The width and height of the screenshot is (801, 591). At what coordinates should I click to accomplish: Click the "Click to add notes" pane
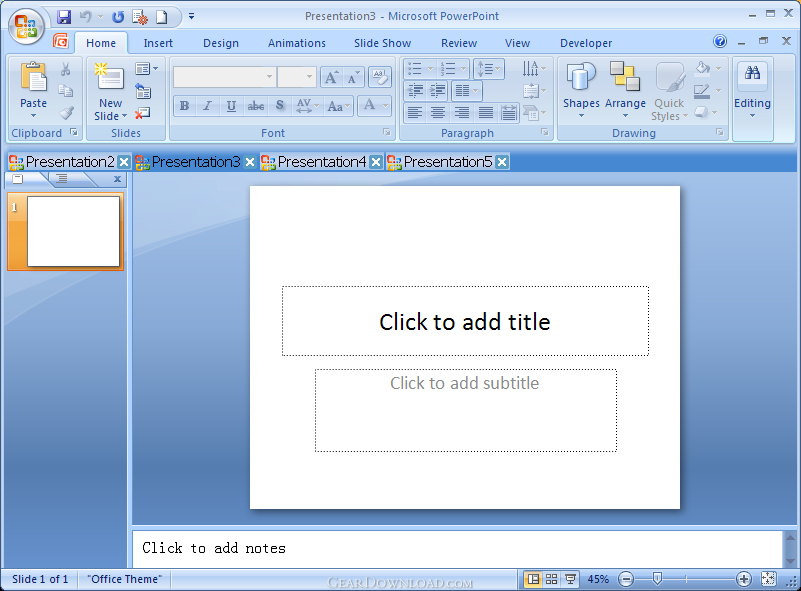pyautogui.click(x=457, y=549)
